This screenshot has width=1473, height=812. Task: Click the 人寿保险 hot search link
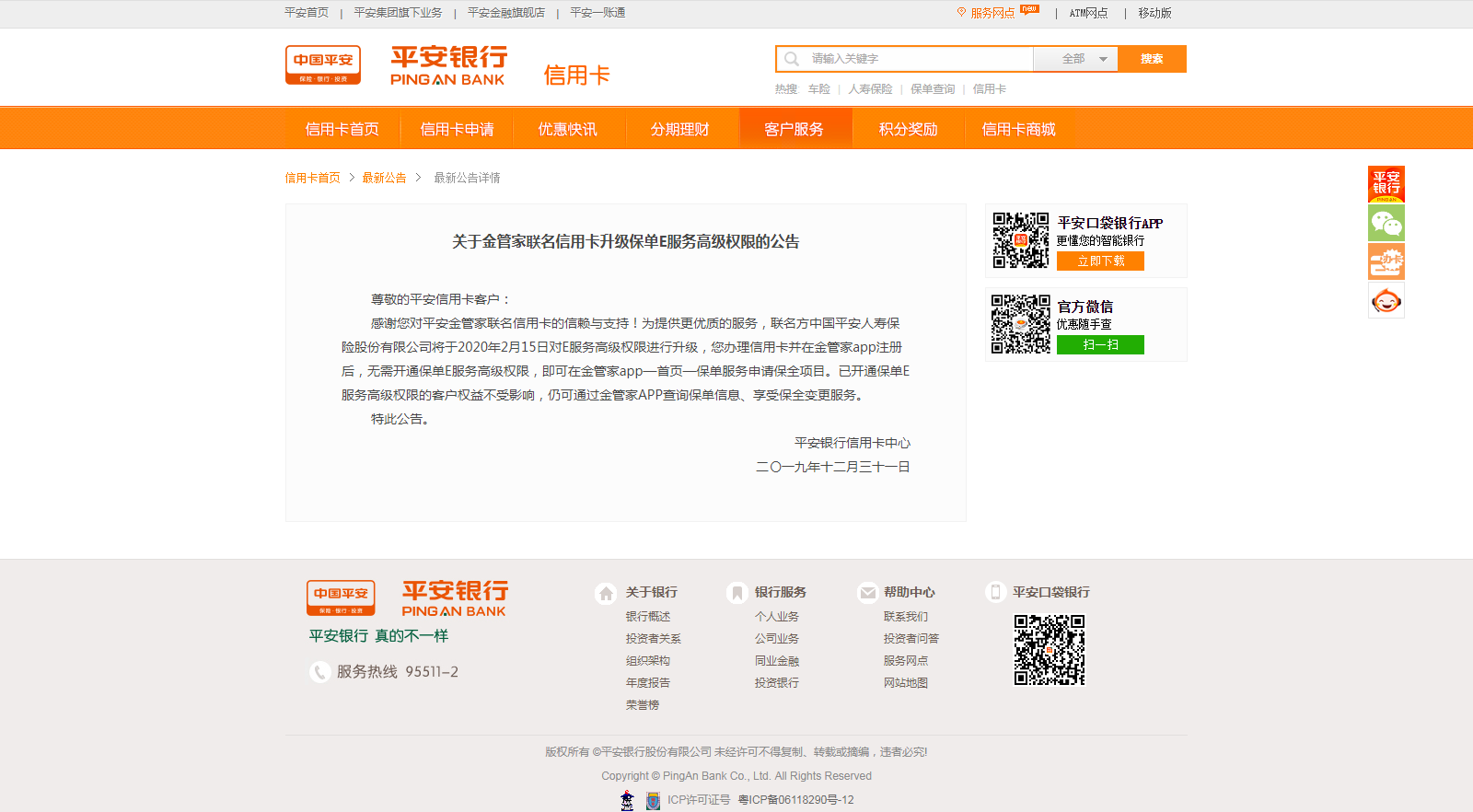click(871, 89)
